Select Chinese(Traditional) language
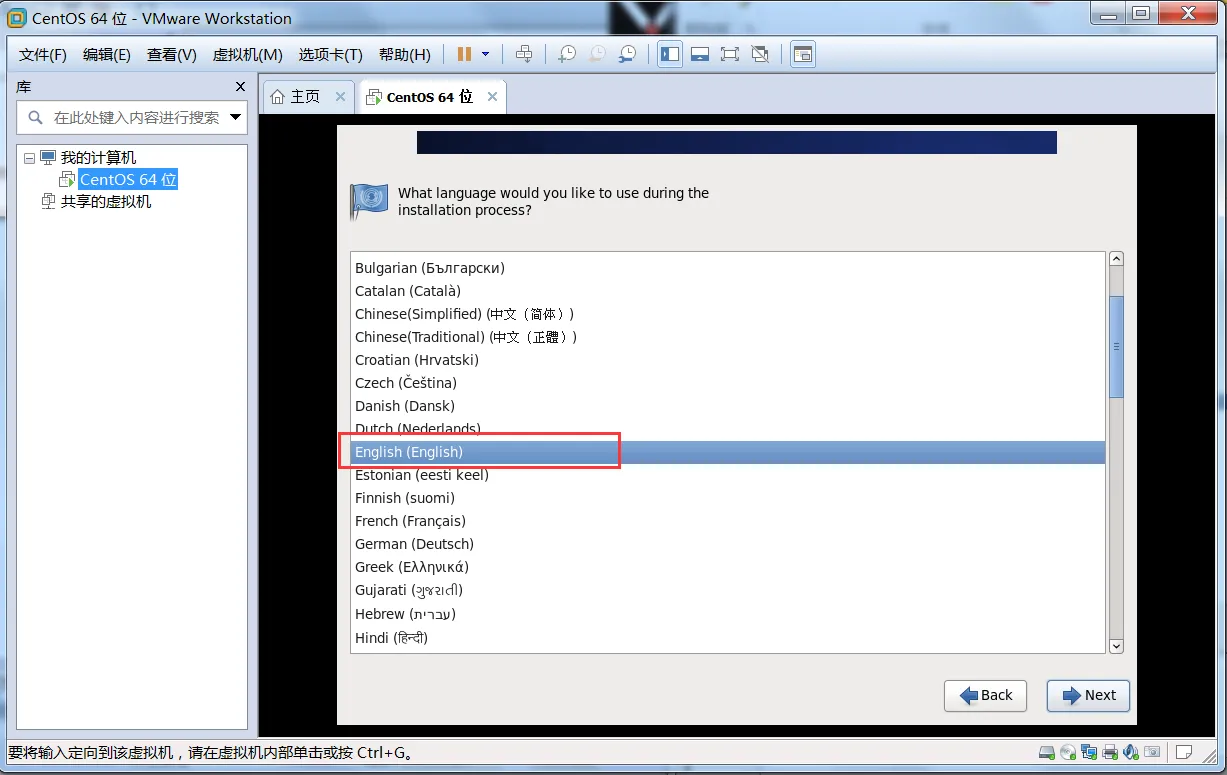Screen dimensions: 1227x775 pyautogui.click(x=728, y=337)
